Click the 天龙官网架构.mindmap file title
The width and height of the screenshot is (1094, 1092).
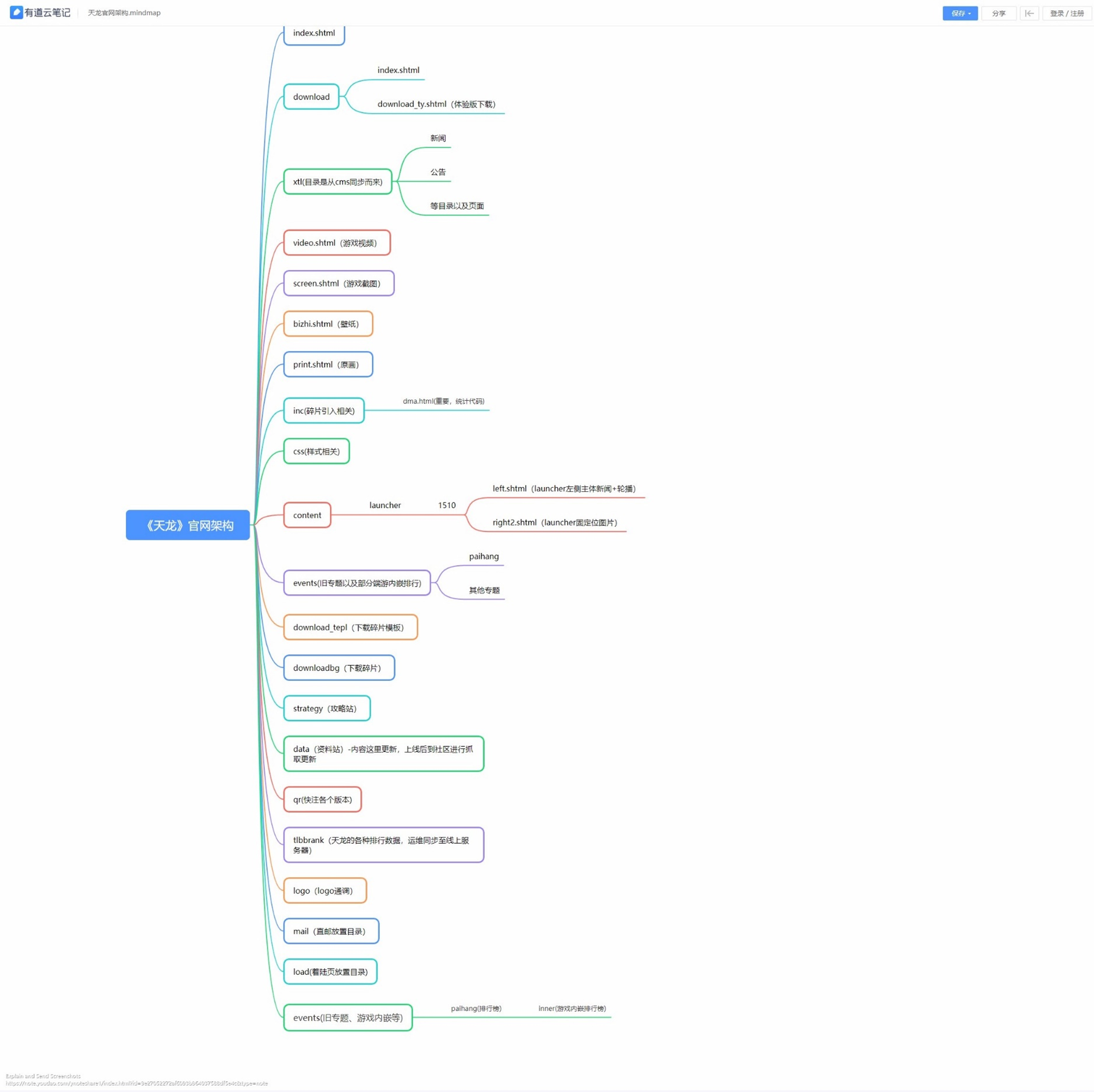click(124, 13)
